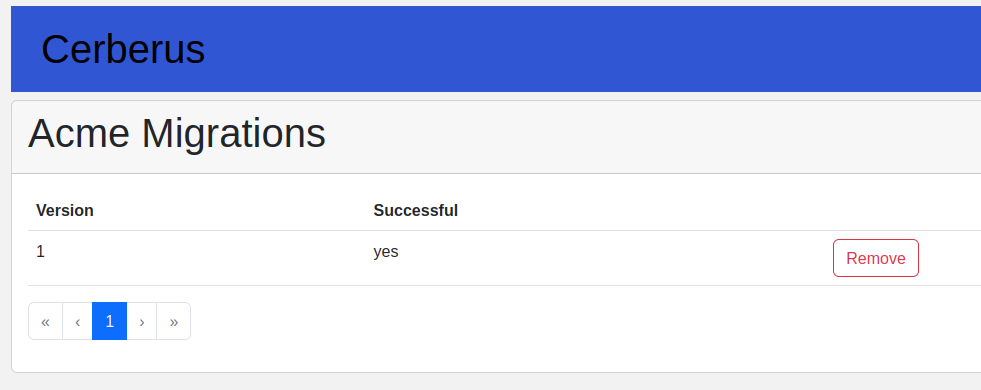The height and width of the screenshot is (390, 981).
Task: Click the Successful column header
Action: tap(415, 210)
